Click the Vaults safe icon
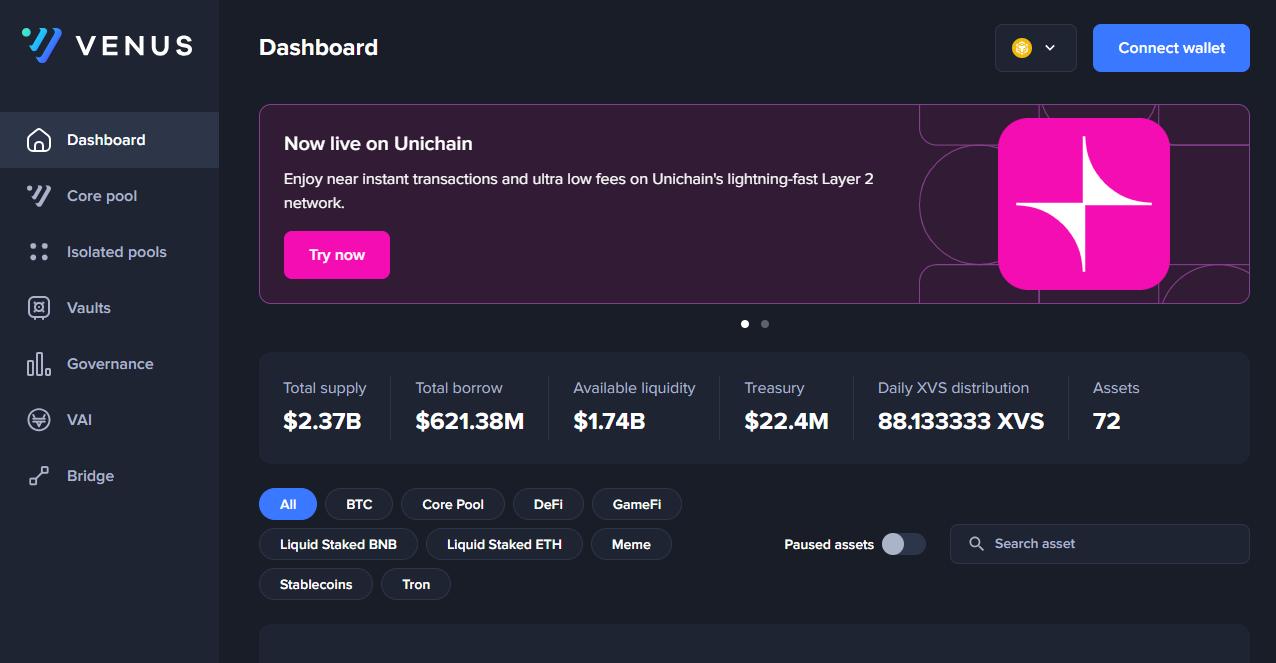 (39, 308)
